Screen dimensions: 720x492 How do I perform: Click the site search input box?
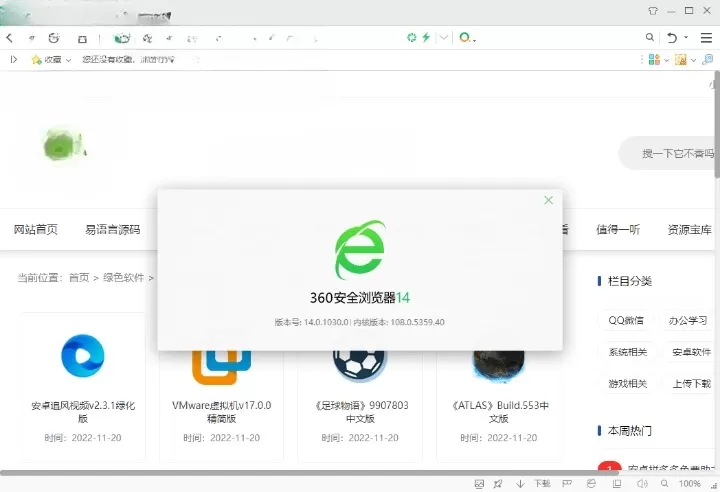tap(668, 153)
